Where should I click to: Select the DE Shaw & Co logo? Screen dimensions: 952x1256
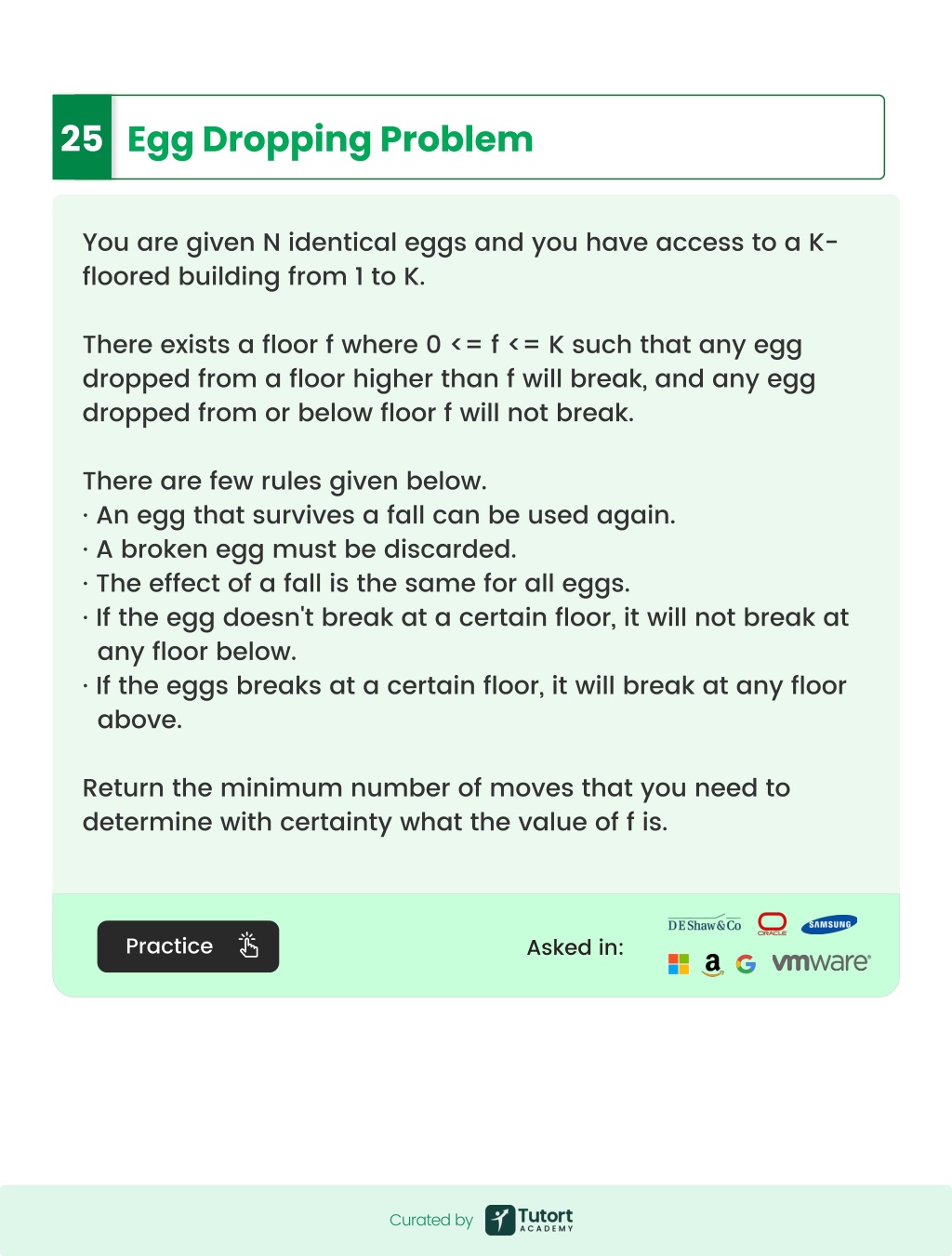[x=705, y=924]
